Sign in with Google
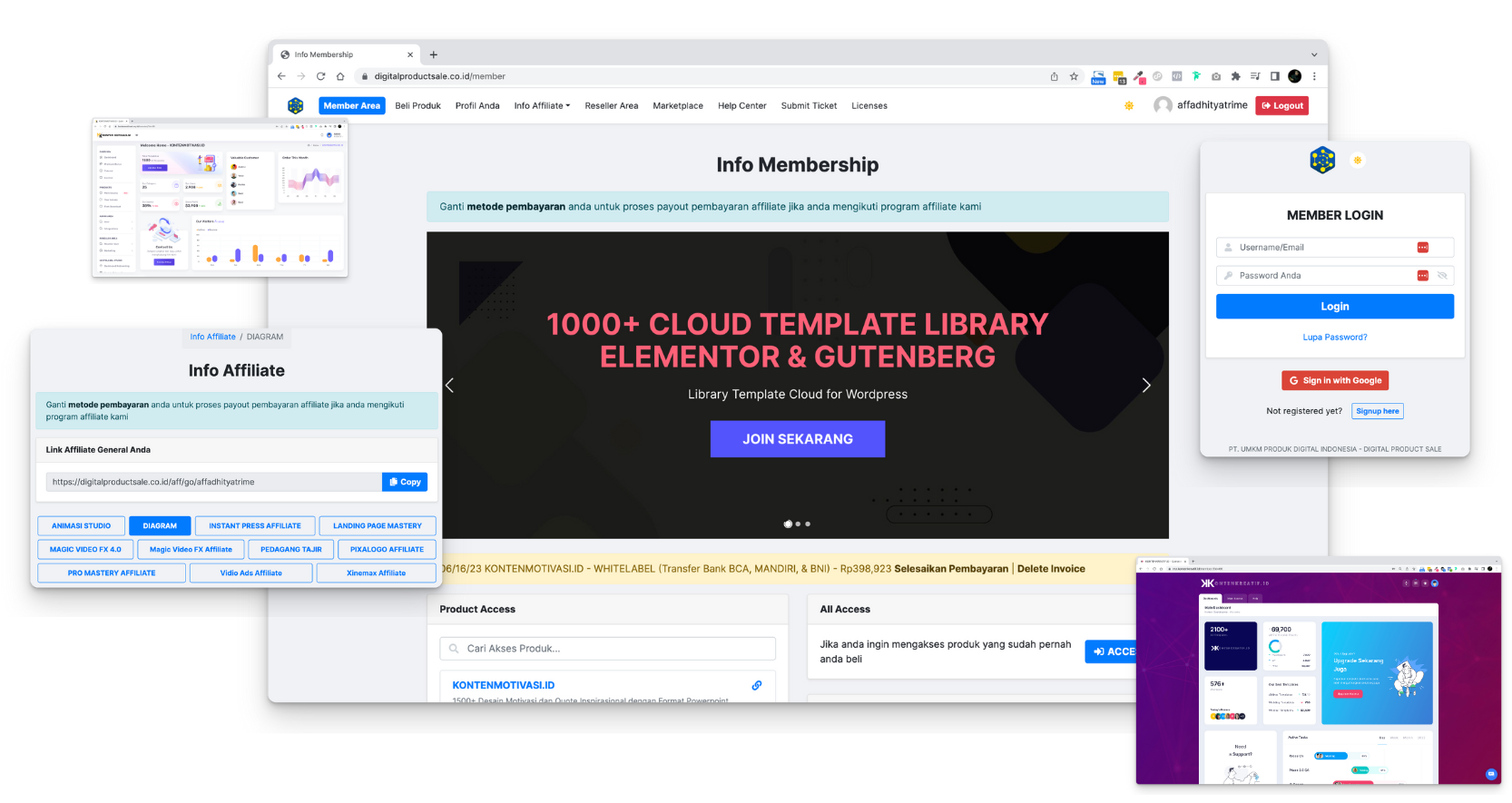 pos(1335,380)
